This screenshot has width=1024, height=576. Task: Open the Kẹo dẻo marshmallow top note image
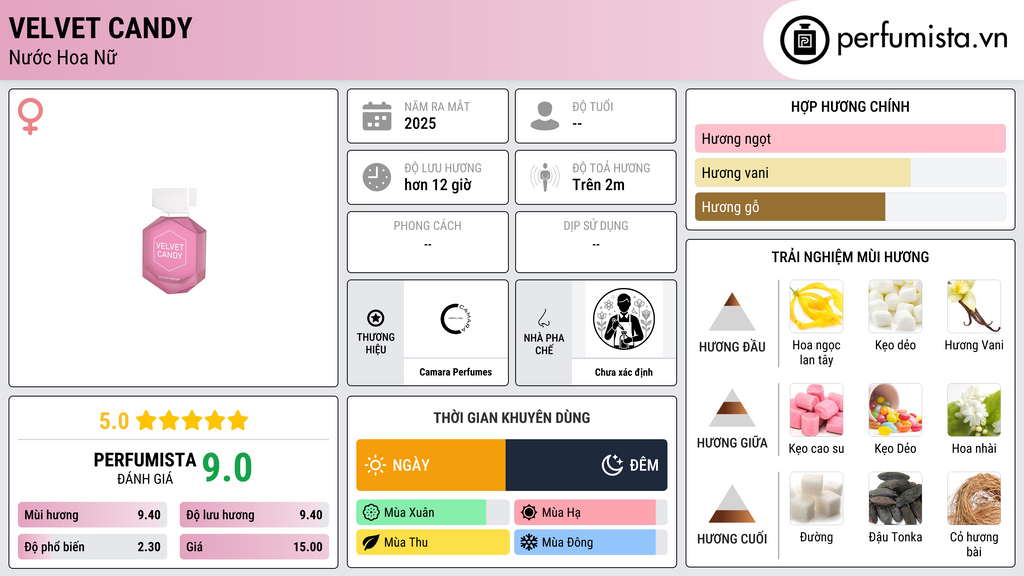[895, 306]
